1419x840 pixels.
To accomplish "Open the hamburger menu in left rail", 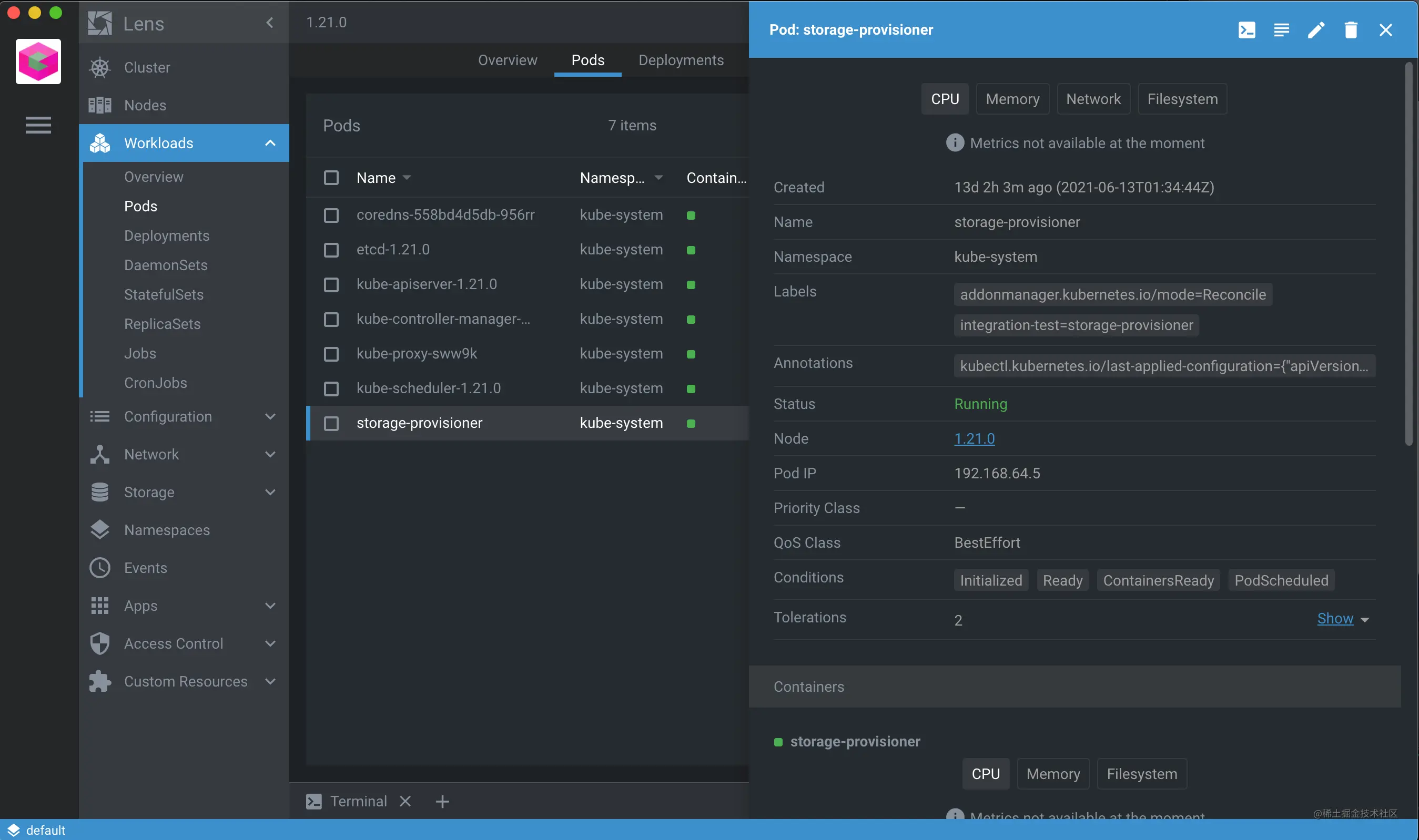I will pyautogui.click(x=38, y=125).
